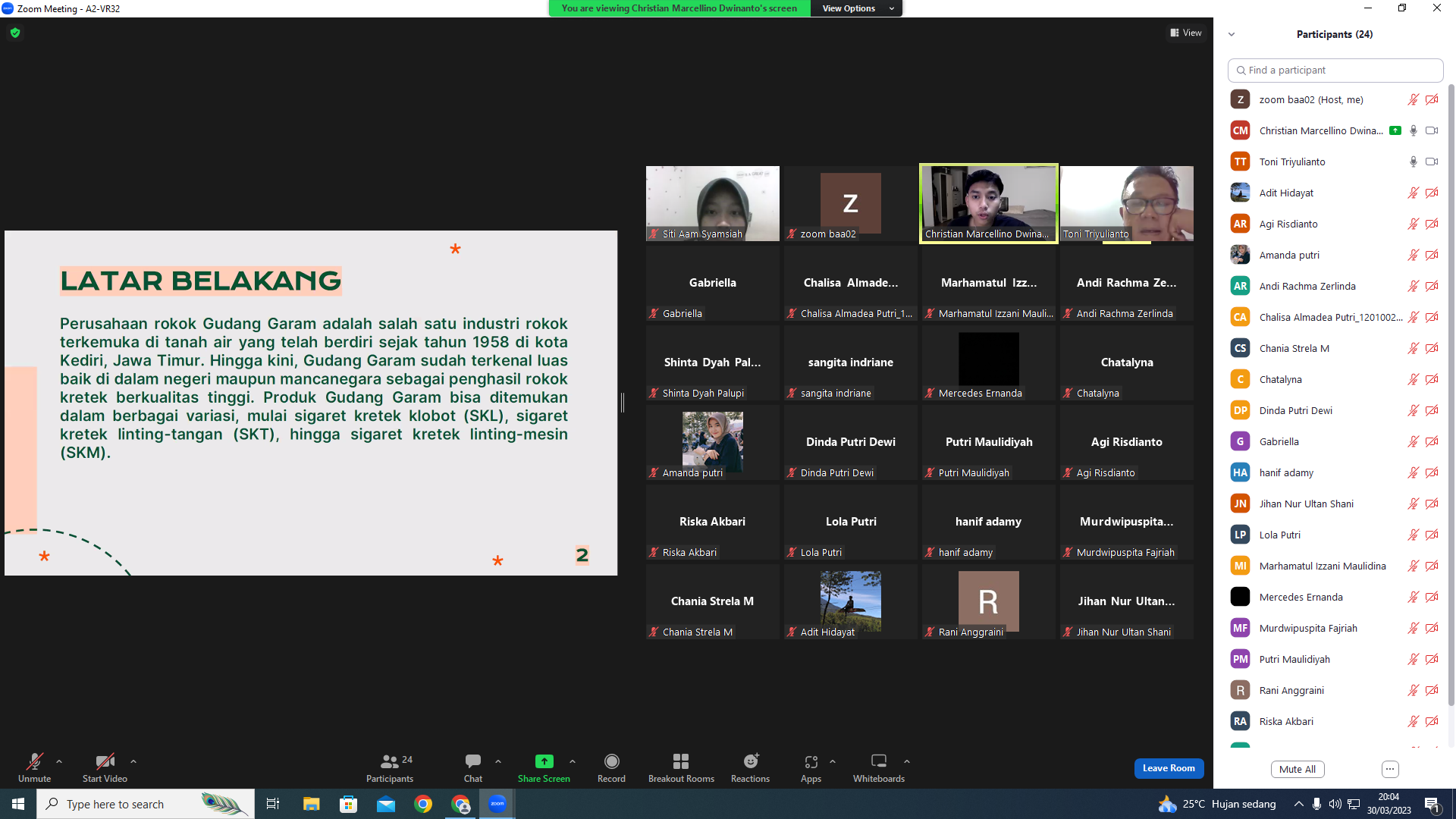Start recording with the Record icon
1456x819 pixels.
click(611, 761)
